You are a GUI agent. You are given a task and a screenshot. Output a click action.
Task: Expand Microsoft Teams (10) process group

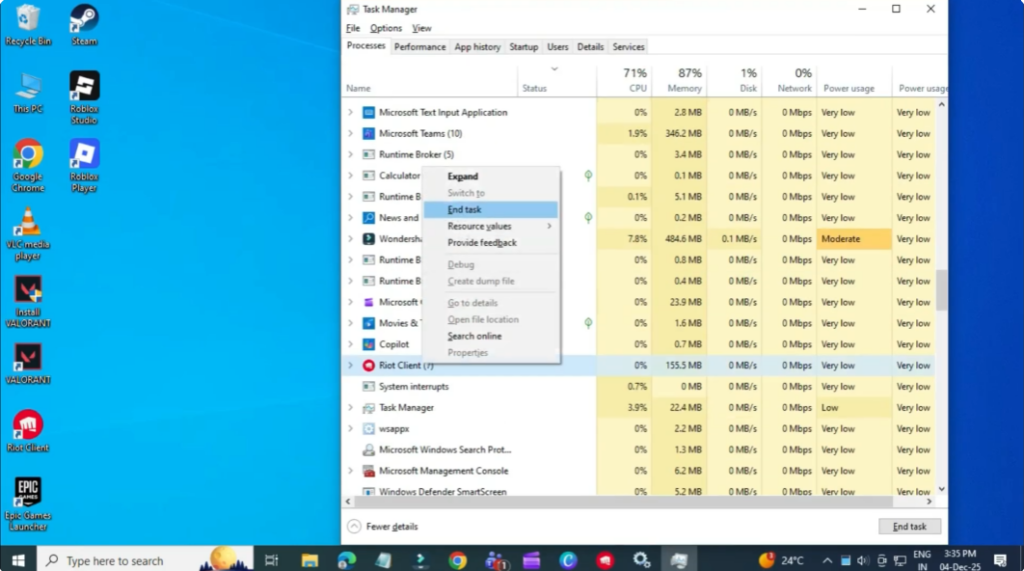pyautogui.click(x=350, y=133)
